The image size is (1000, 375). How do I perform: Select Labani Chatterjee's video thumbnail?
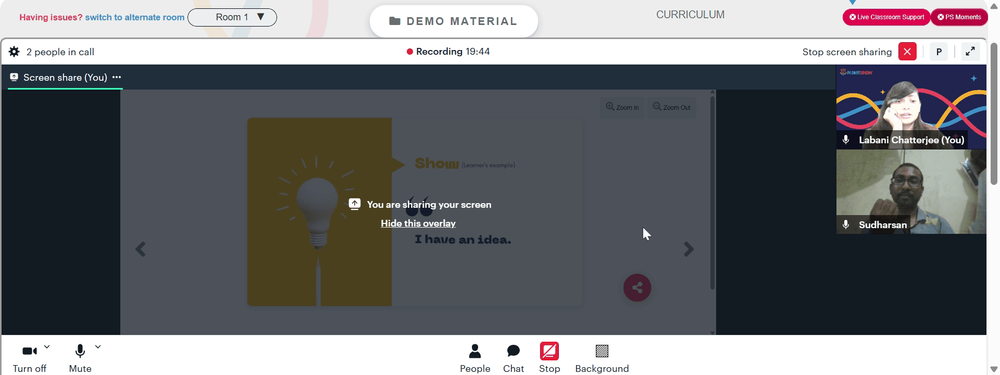[911, 107]
